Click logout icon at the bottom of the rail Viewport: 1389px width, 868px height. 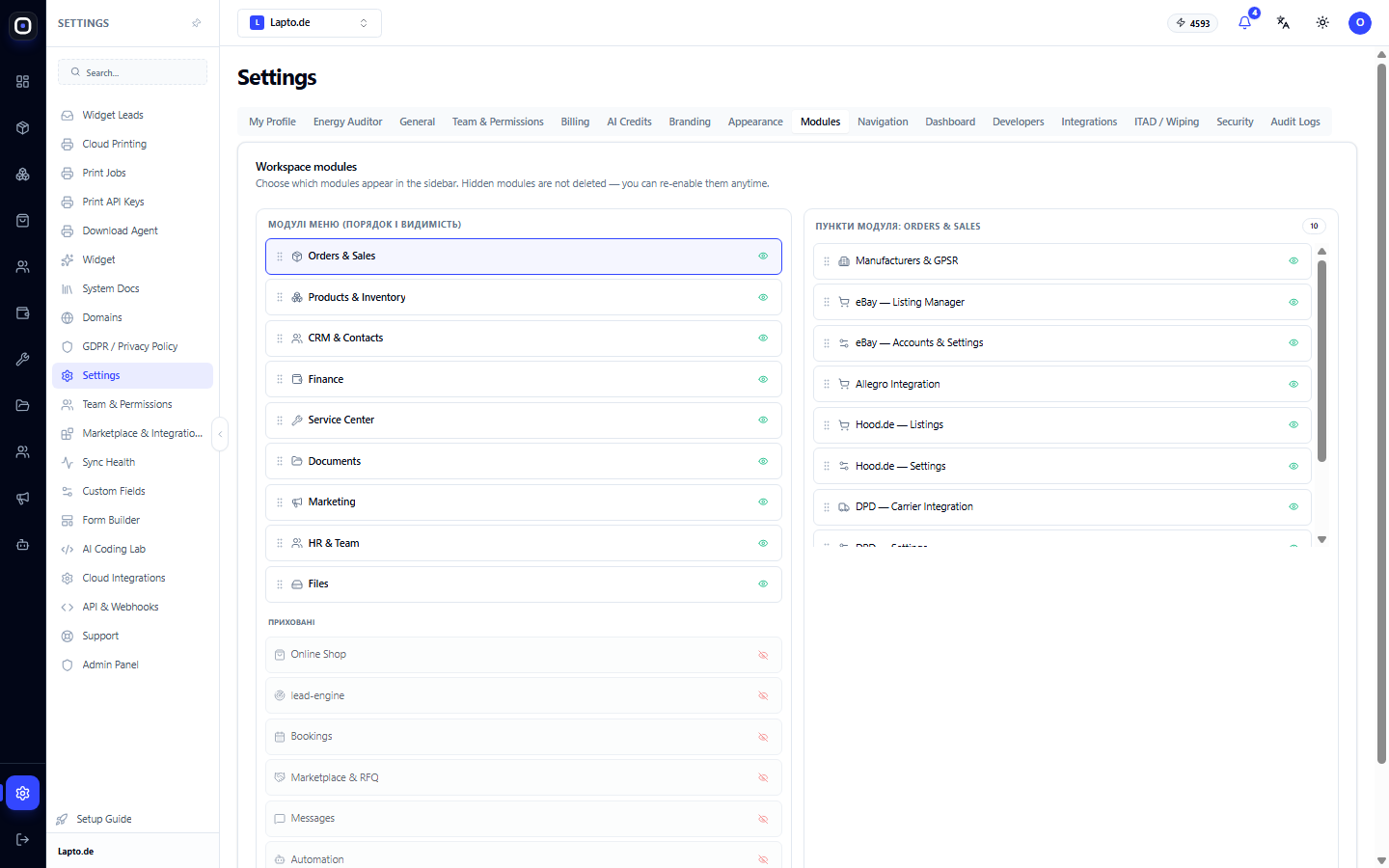point(23,840)
